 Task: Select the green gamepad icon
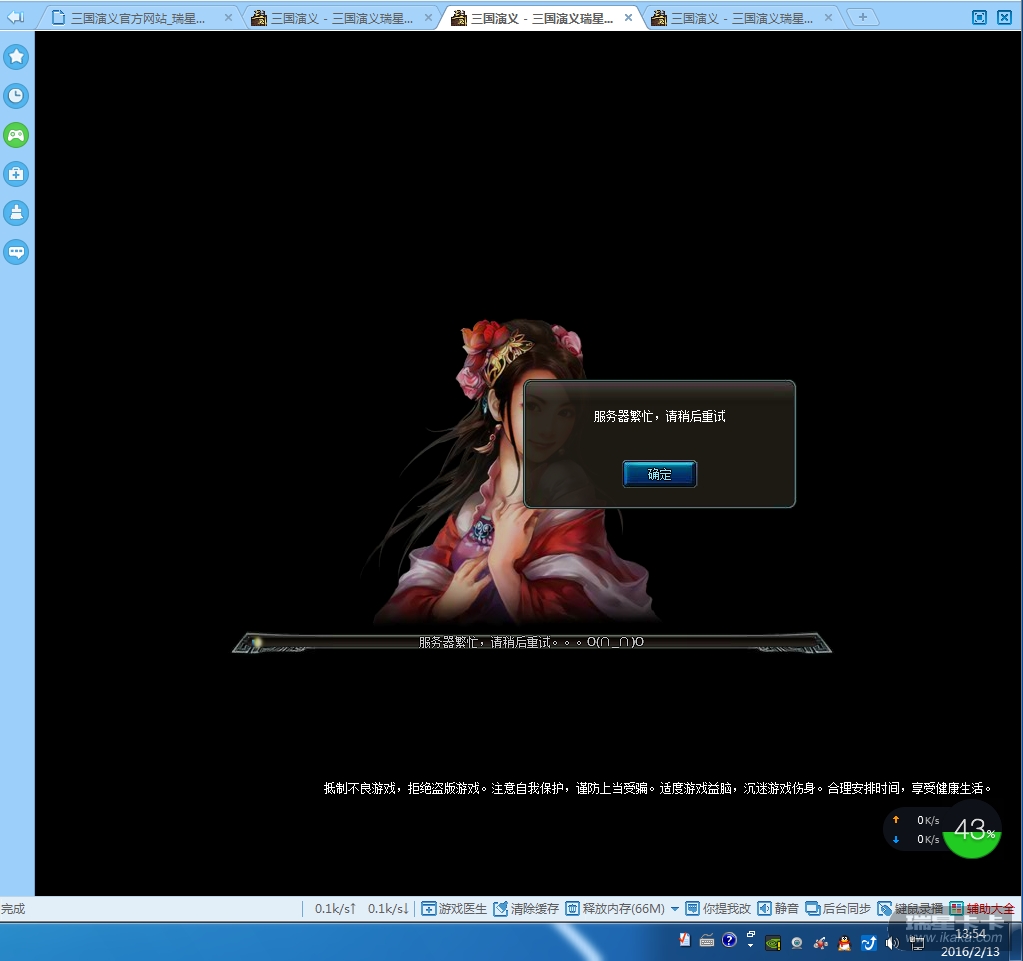[x=16, y=135]
